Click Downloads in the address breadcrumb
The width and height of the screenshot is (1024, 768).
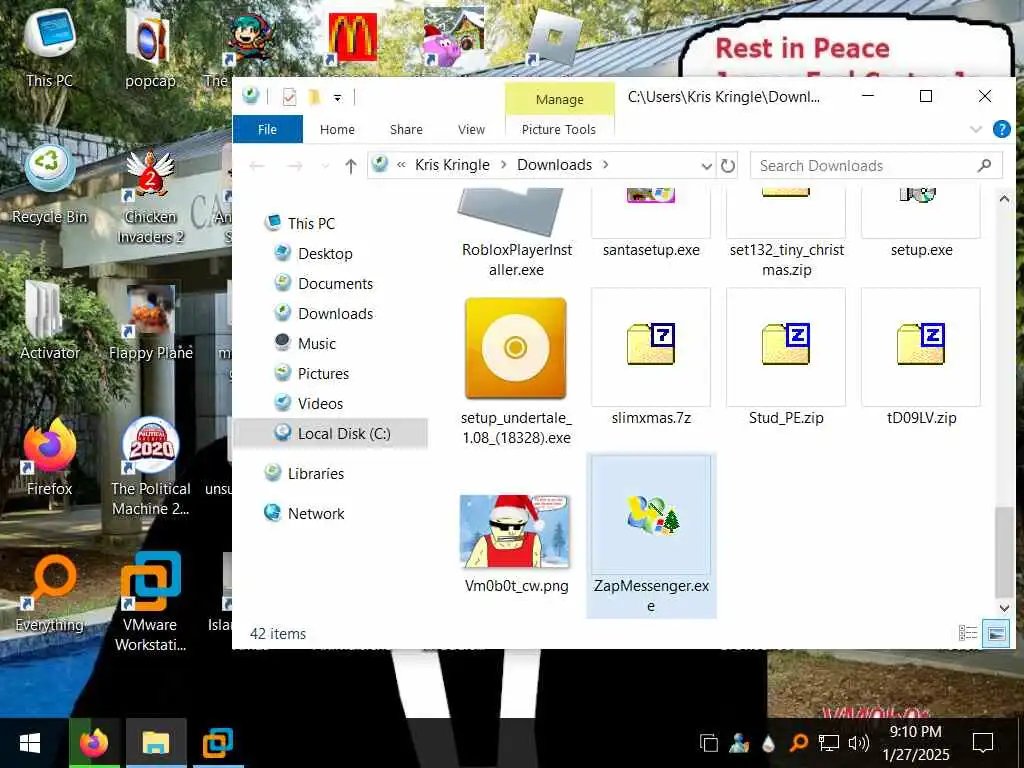tap(554, 165)
